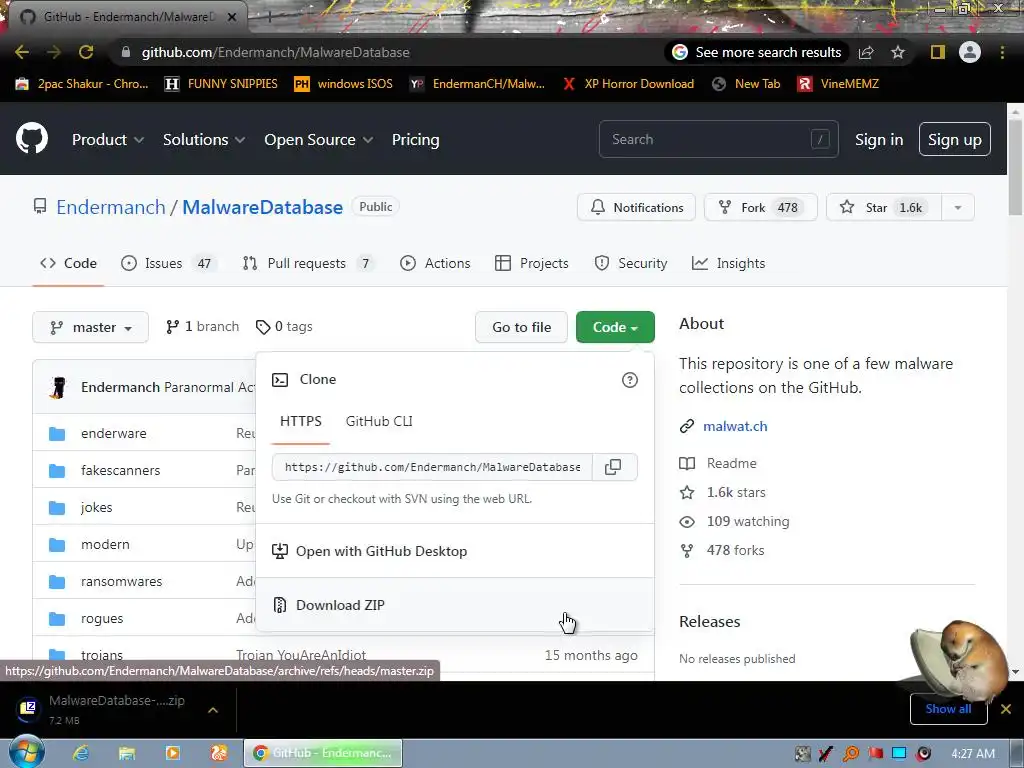Open Chrome's three-dot menu
Image resolution: width=1024 pixels, height=768 pixels.
point(1002,52)
